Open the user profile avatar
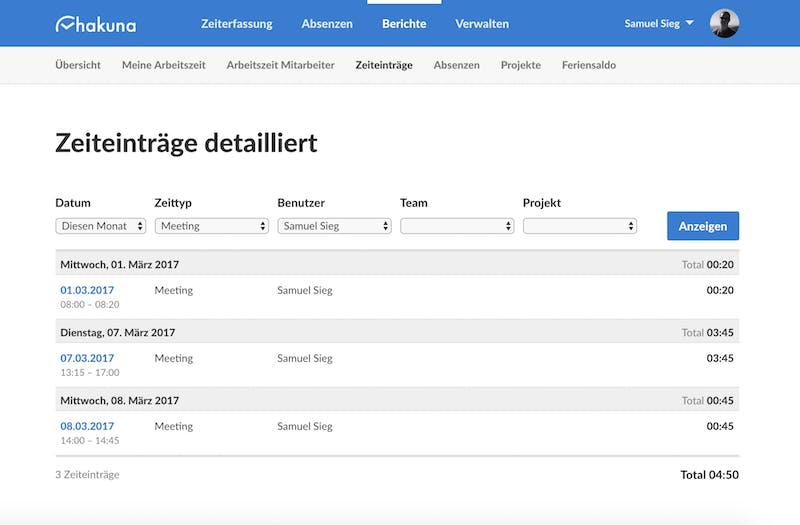The width and height of the screenshot is (800, 525). [x=724, y=23]
